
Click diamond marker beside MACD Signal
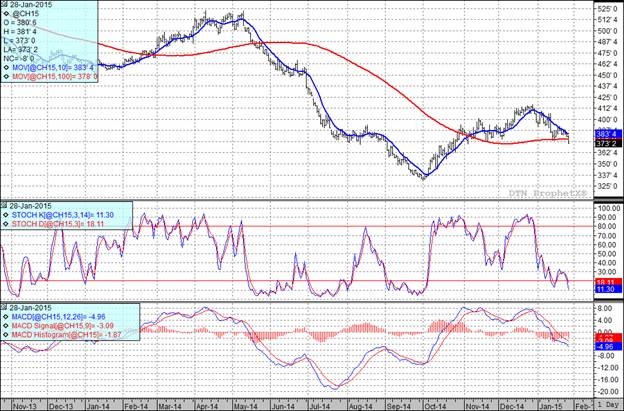tap(5, 326)
